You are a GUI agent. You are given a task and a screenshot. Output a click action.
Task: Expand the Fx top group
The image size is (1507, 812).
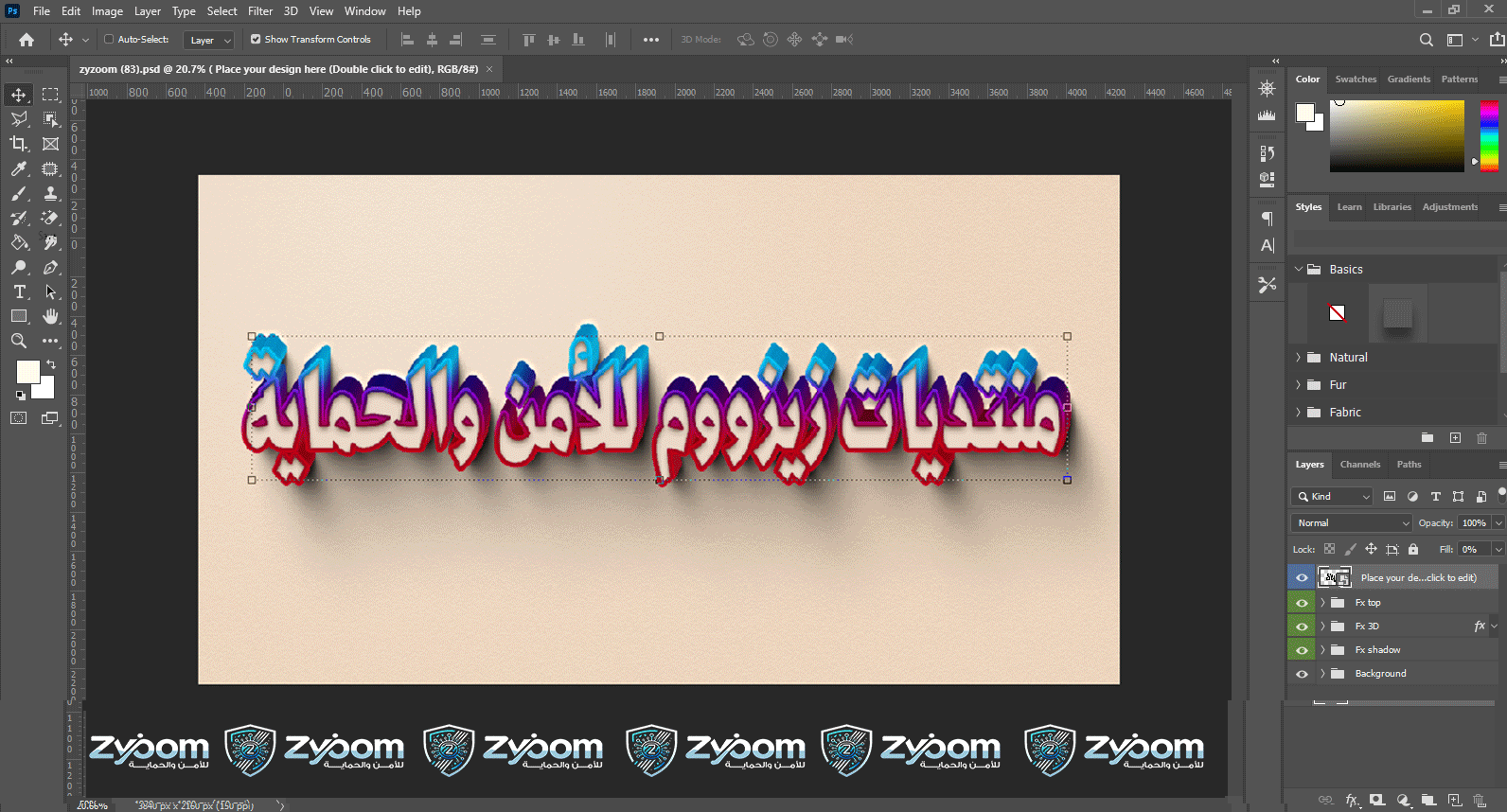pyautogui.click(x=1322, y=603)
